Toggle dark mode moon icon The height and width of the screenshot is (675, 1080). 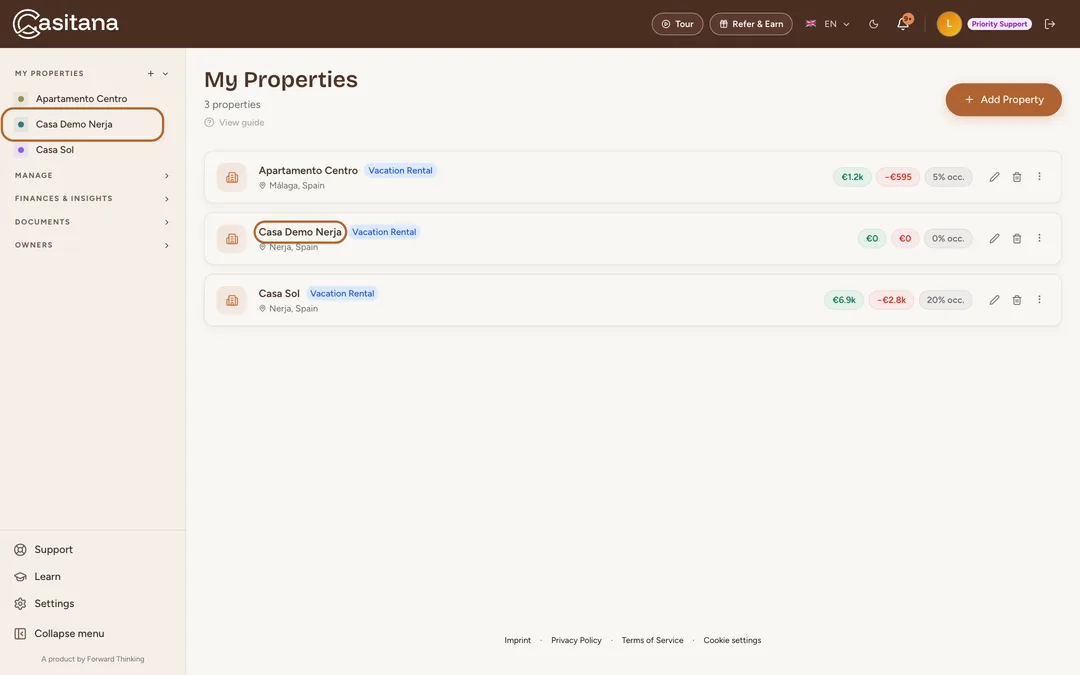click(873, 24)
